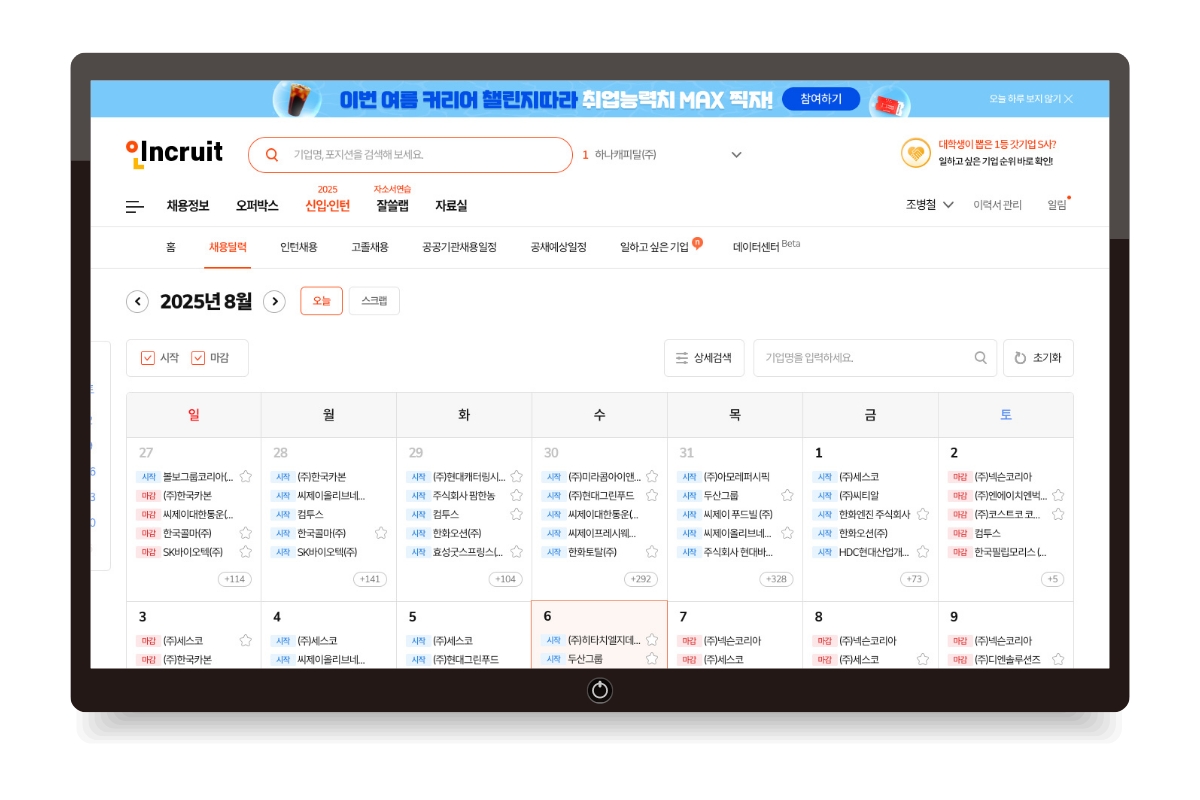
Task: Switch to the 공공기관채용일정 tab
Action: (x=459, y=247)
